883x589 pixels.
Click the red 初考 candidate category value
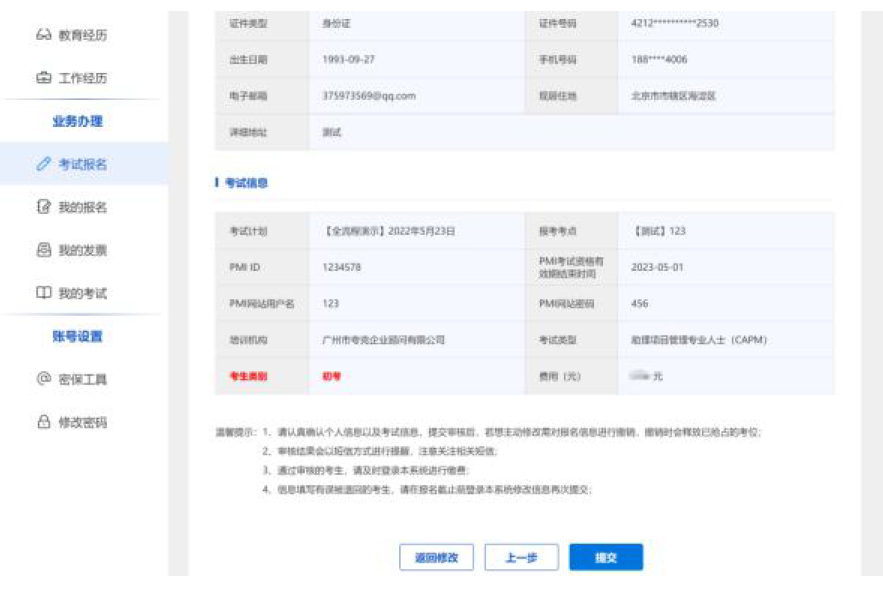coord(332,377)
